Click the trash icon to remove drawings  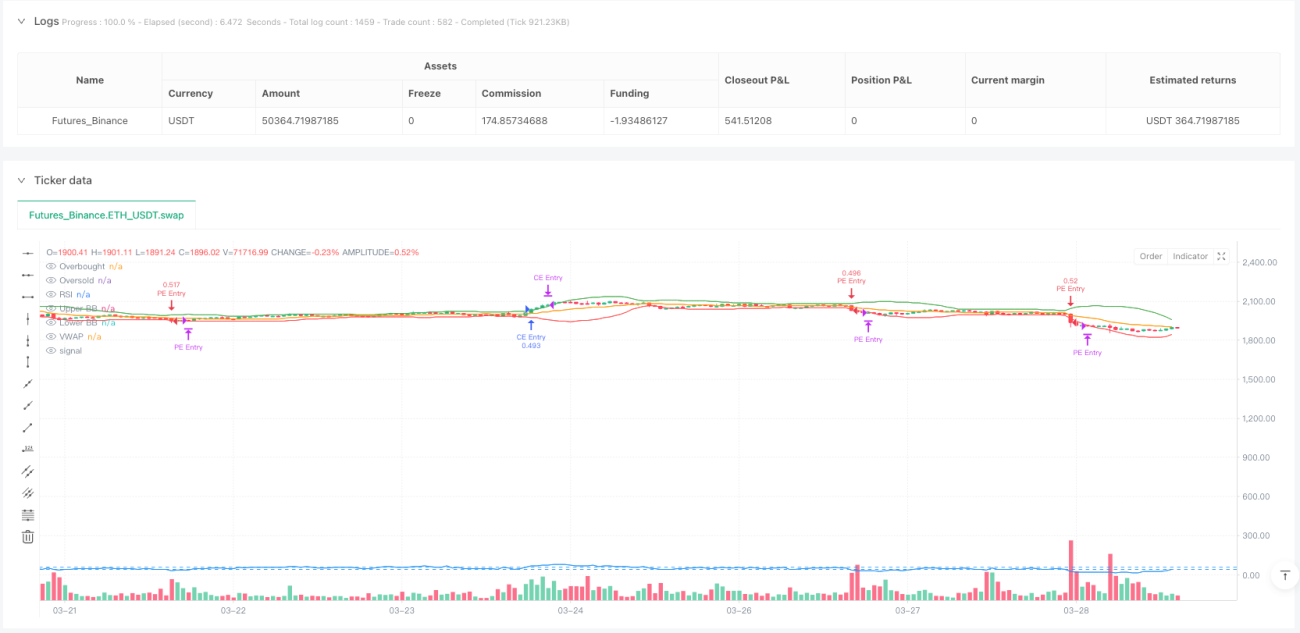point(28,537)
